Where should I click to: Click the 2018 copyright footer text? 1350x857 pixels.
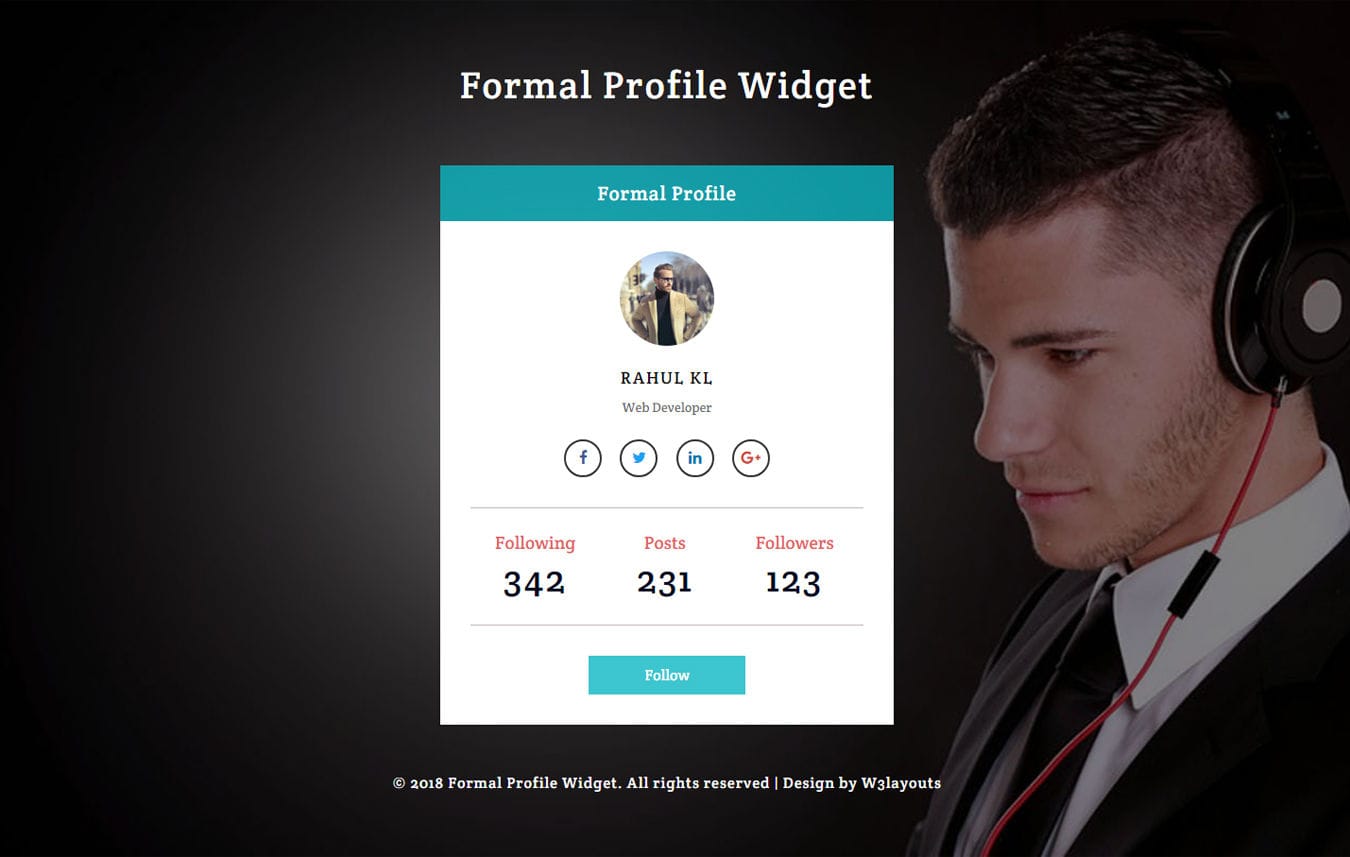click(x=581, y=783)
